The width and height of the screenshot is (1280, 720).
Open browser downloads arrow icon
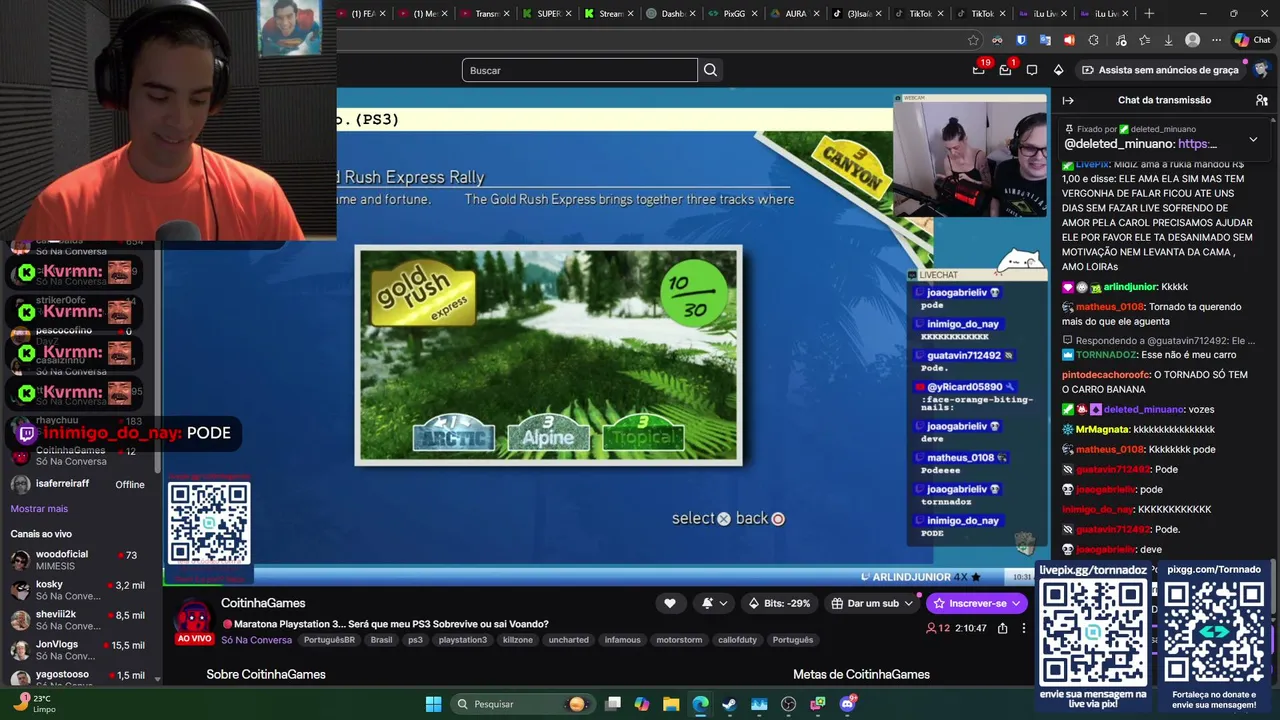click(x=1168, y=40)
